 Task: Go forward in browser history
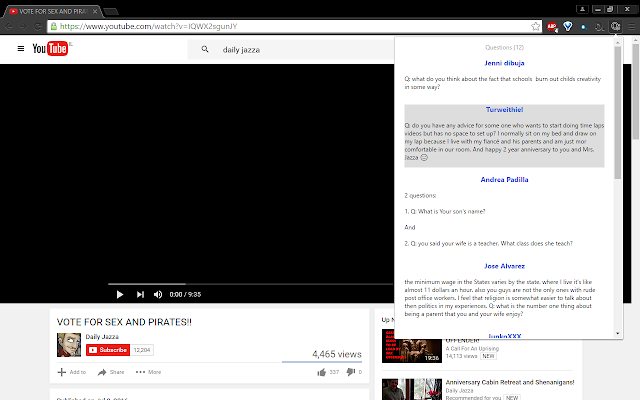[23, 27]
